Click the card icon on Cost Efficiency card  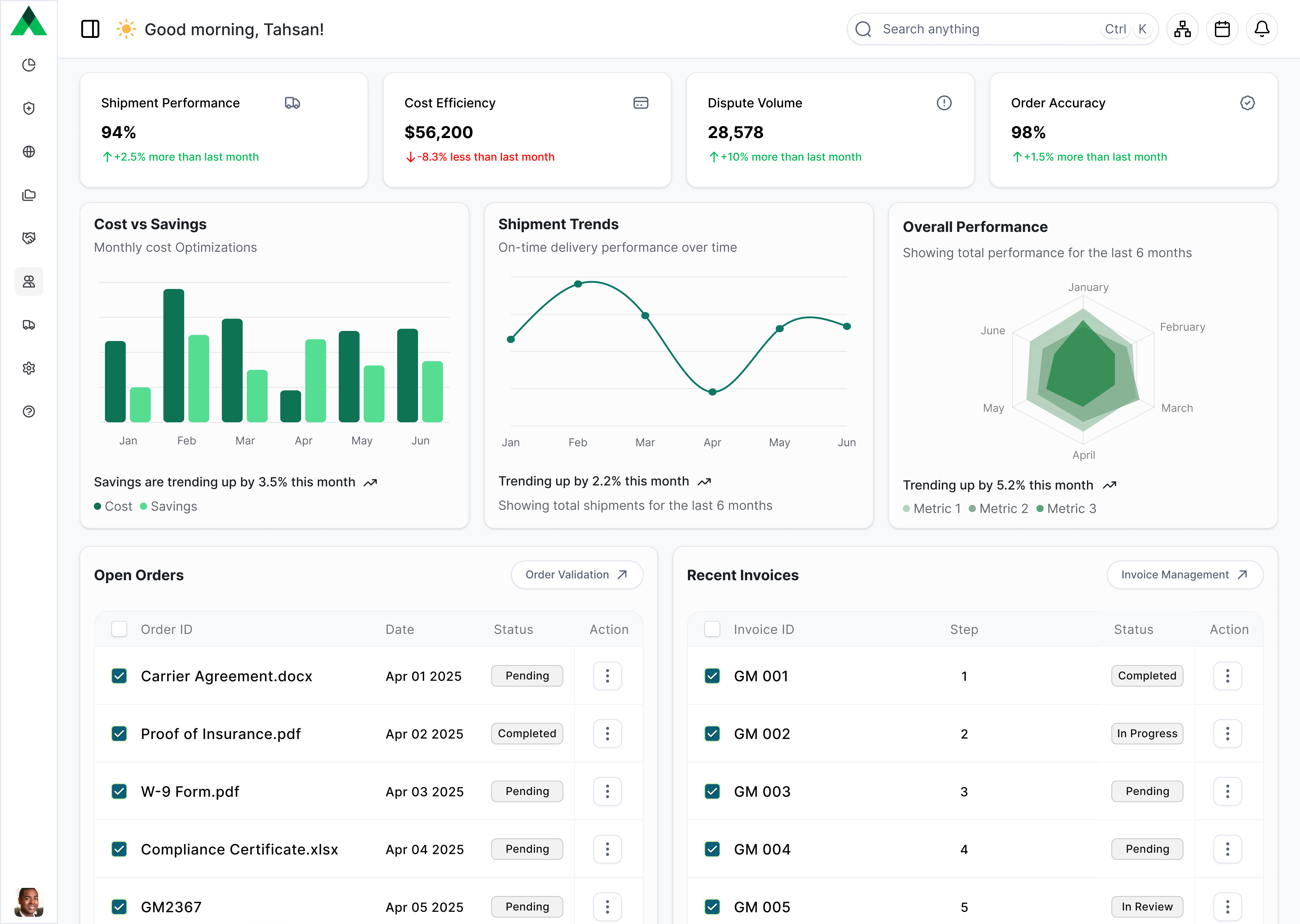641,103
